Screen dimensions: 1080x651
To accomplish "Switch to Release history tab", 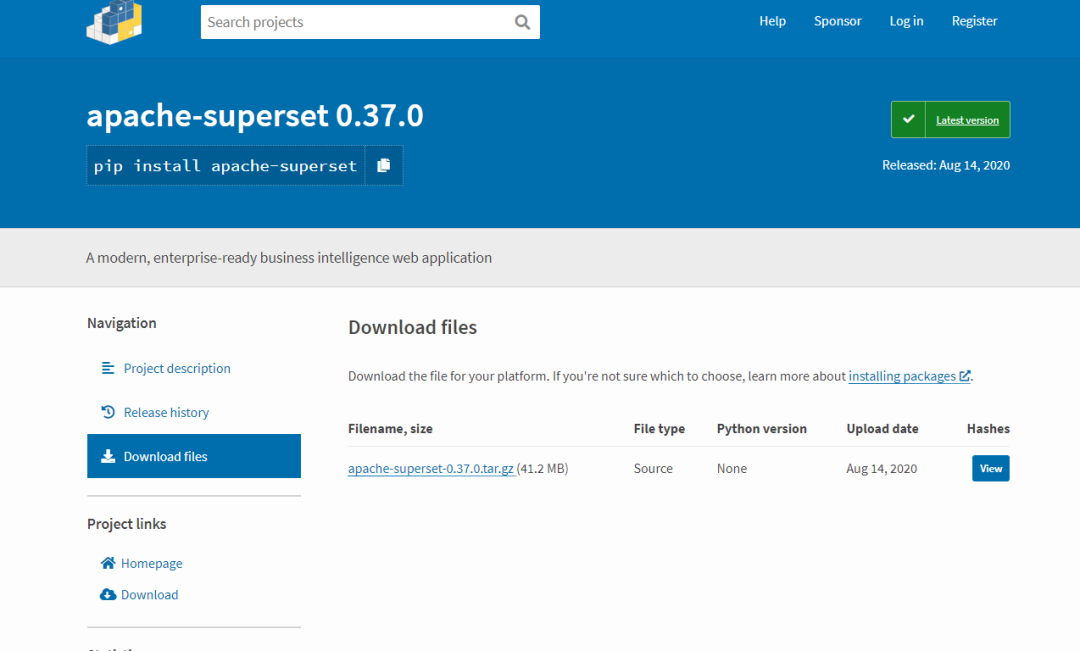I will (166, 413).
